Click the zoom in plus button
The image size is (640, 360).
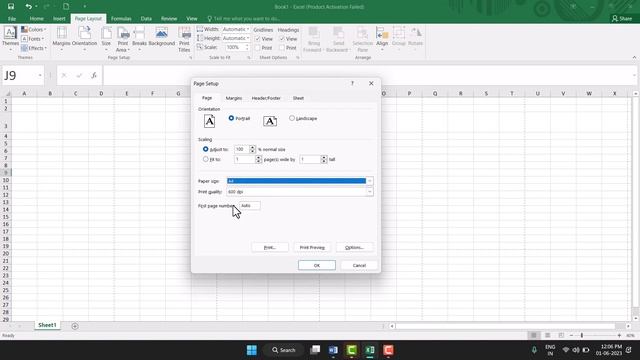[619, 335]
